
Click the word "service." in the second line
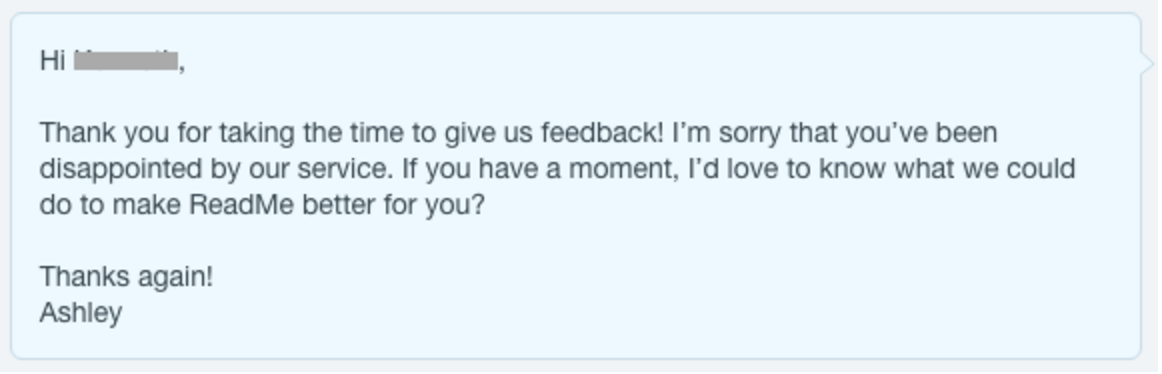345,169
